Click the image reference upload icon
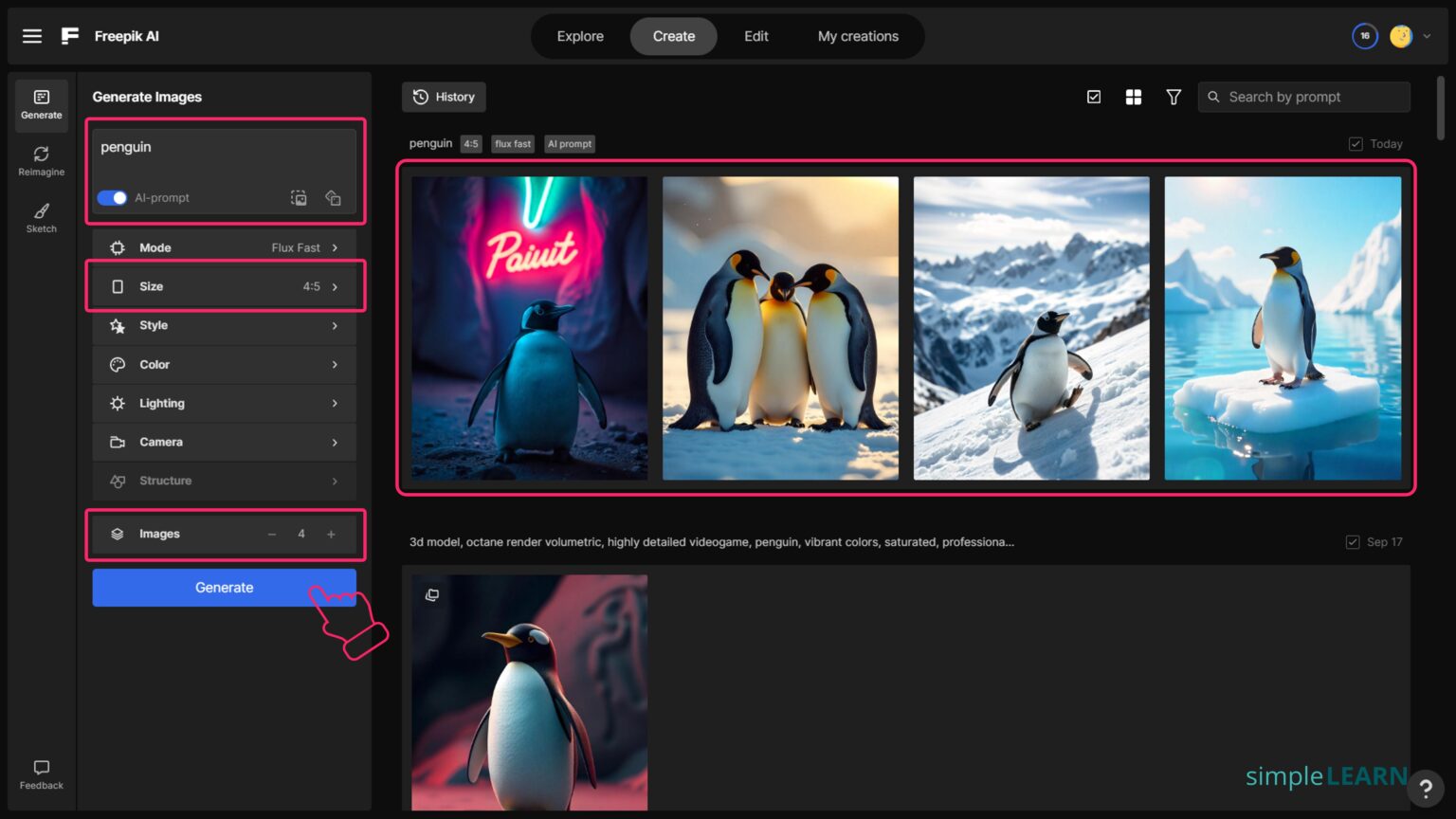This screenshot has width=1456, height=819. pos(299,197)
